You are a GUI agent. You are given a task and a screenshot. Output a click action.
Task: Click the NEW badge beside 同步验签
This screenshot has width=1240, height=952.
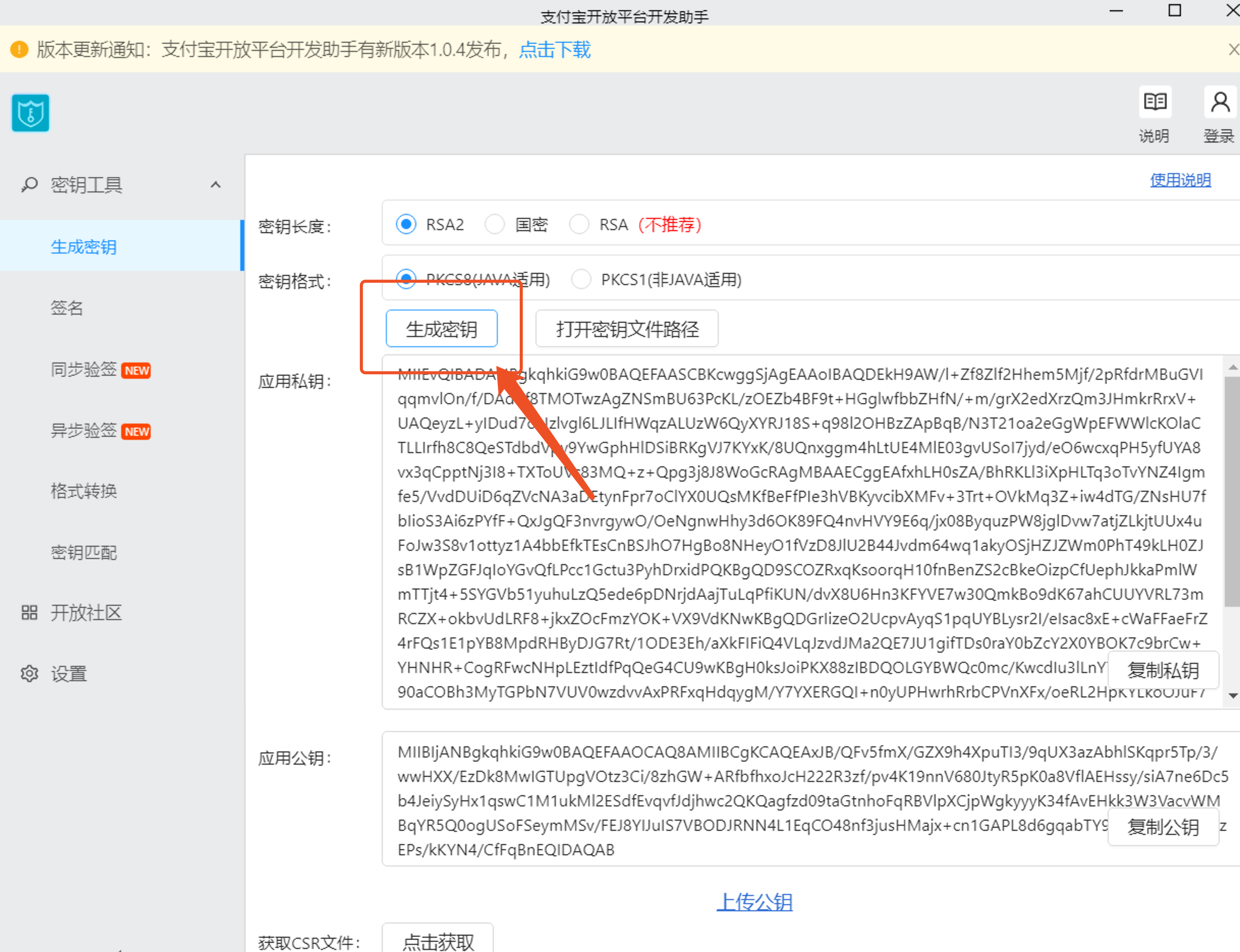136,371
